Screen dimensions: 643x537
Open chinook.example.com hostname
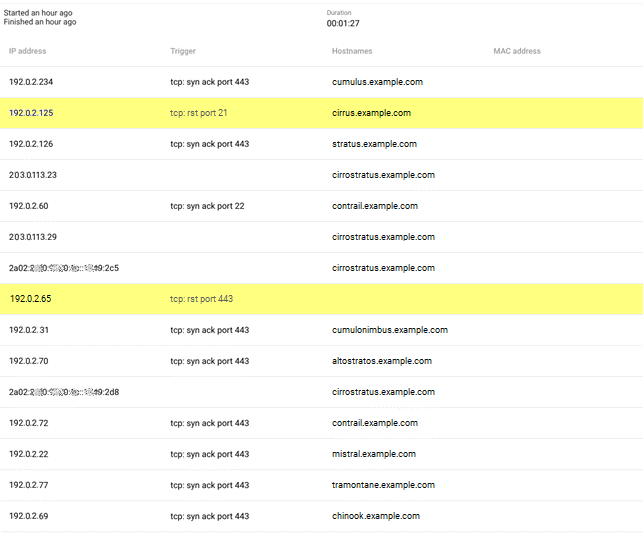click(375, 516)
